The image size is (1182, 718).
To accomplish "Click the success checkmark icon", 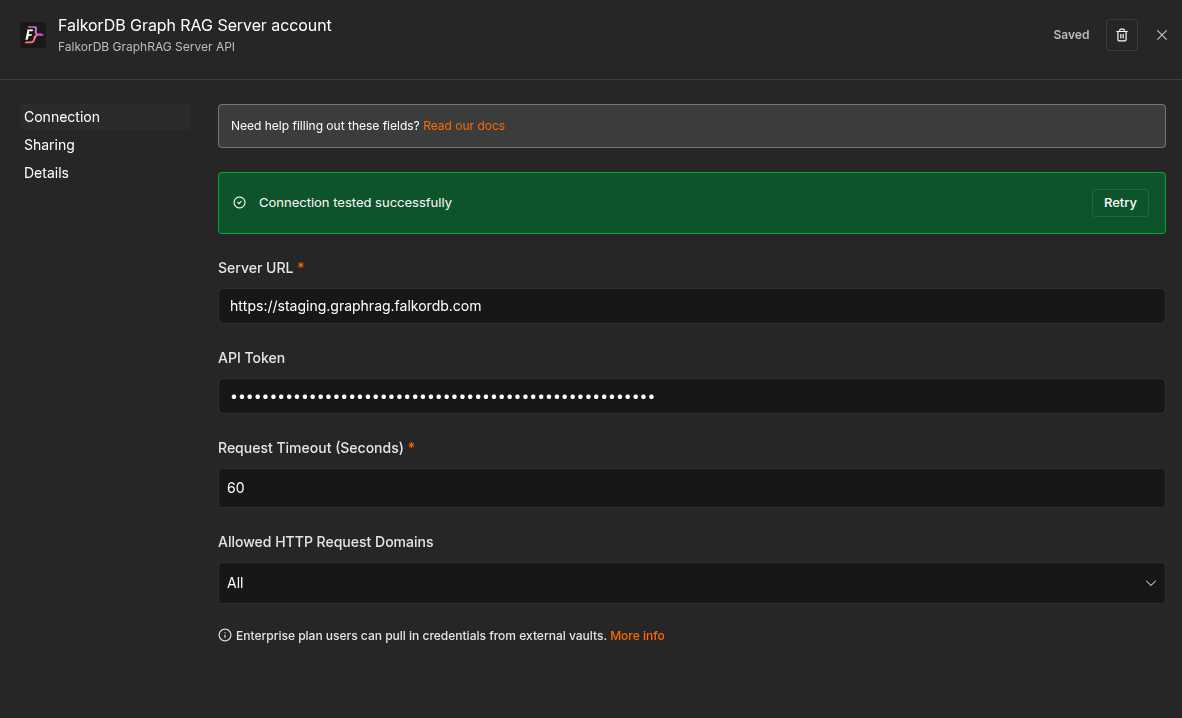I will coord(240,202).
